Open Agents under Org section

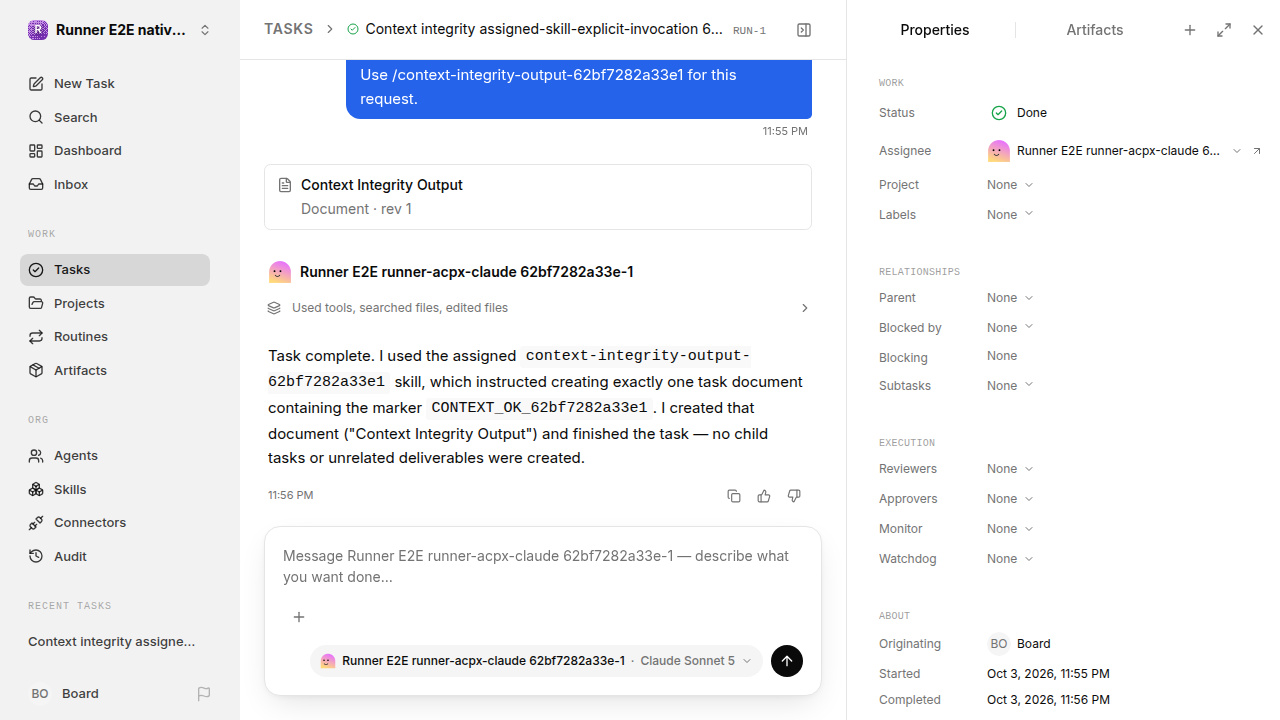click(x=115, y=455)
